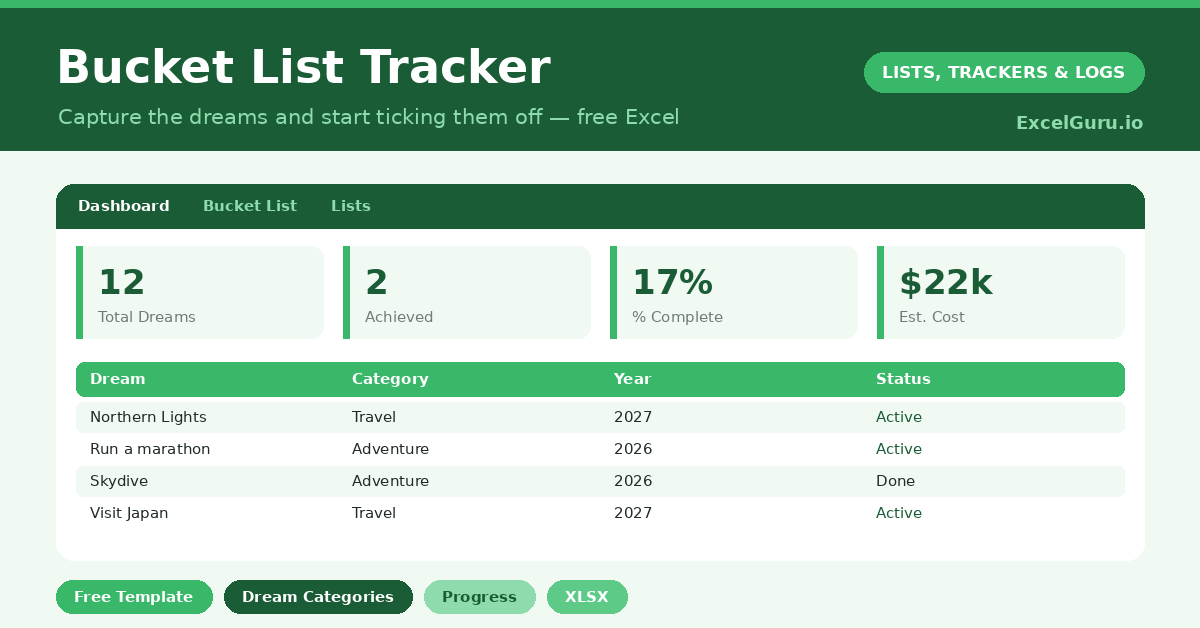The image size is (1200, 628).
Task: Click Active status in Visit Japan row
Action: tap(899, 513)
